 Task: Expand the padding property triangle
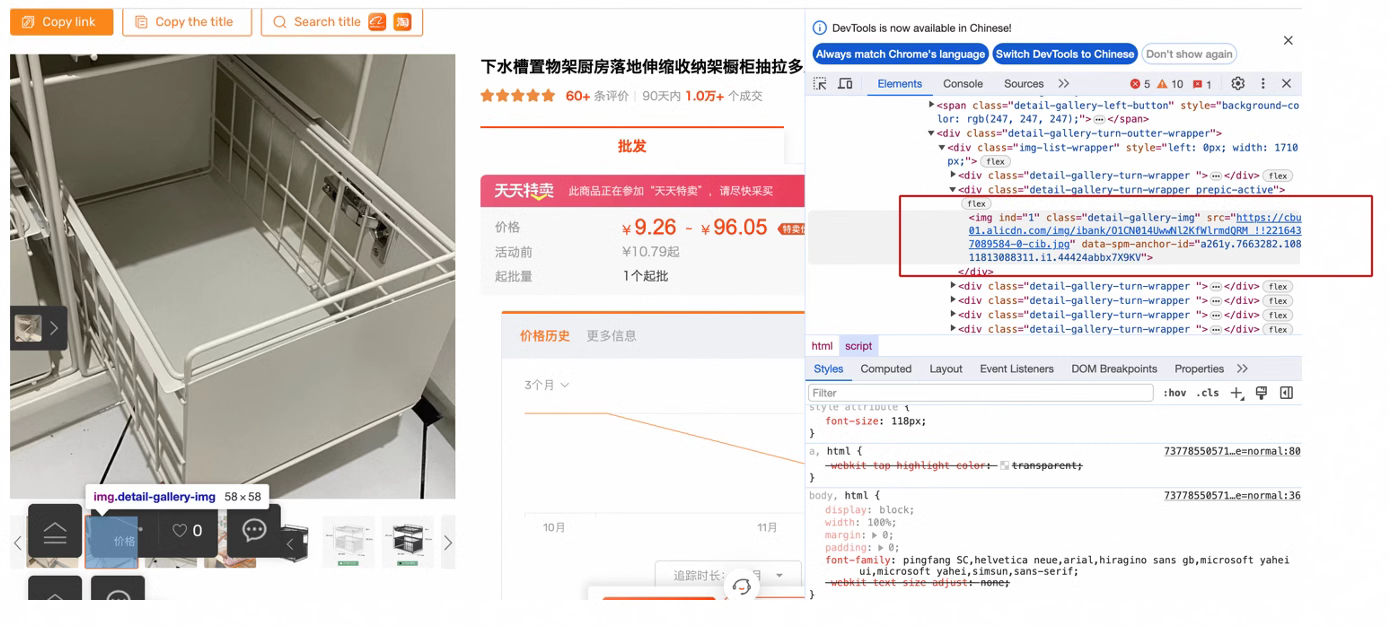click(x=880, y=548)
